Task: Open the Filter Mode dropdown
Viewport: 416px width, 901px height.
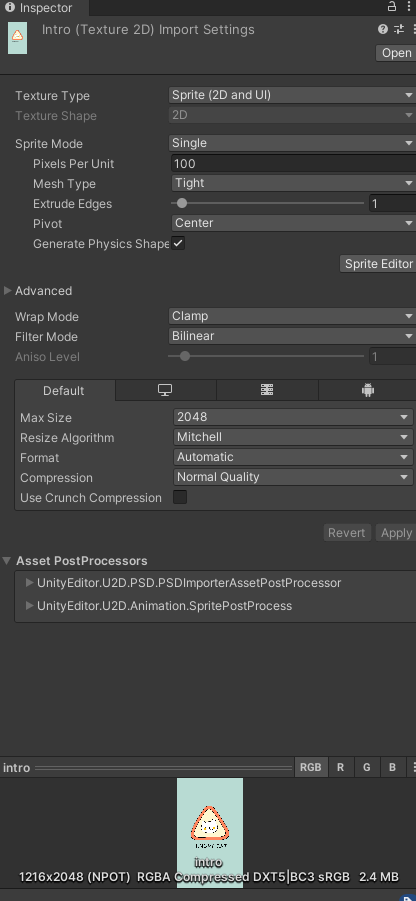Action: click(x=292, y=336)
